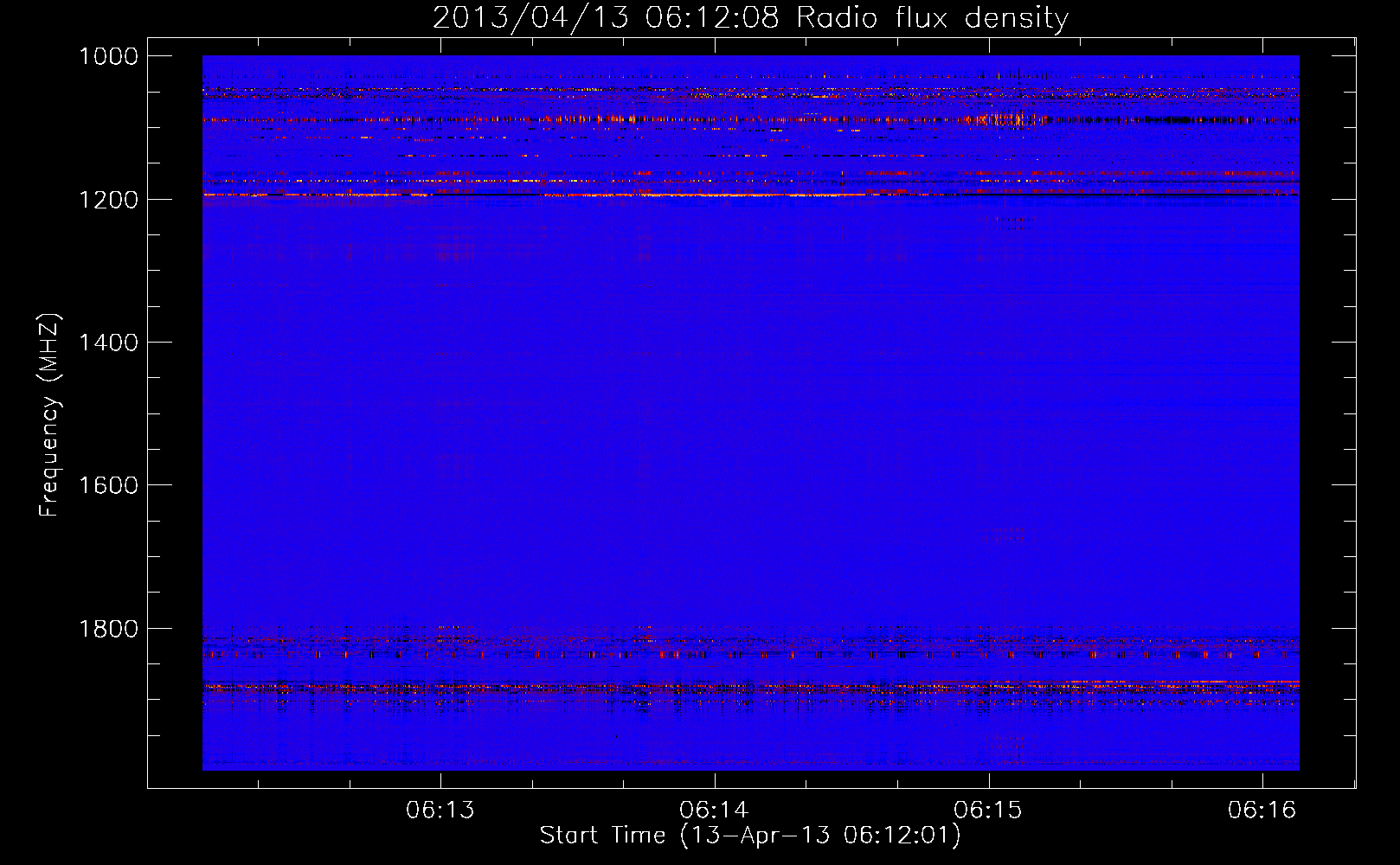This screenshot has width=1400, height=865.
Task: Click the "Start Time (13-Apr-13 06:12:01)" axis label
Action: pyautogui.click(x=750, y=836)
